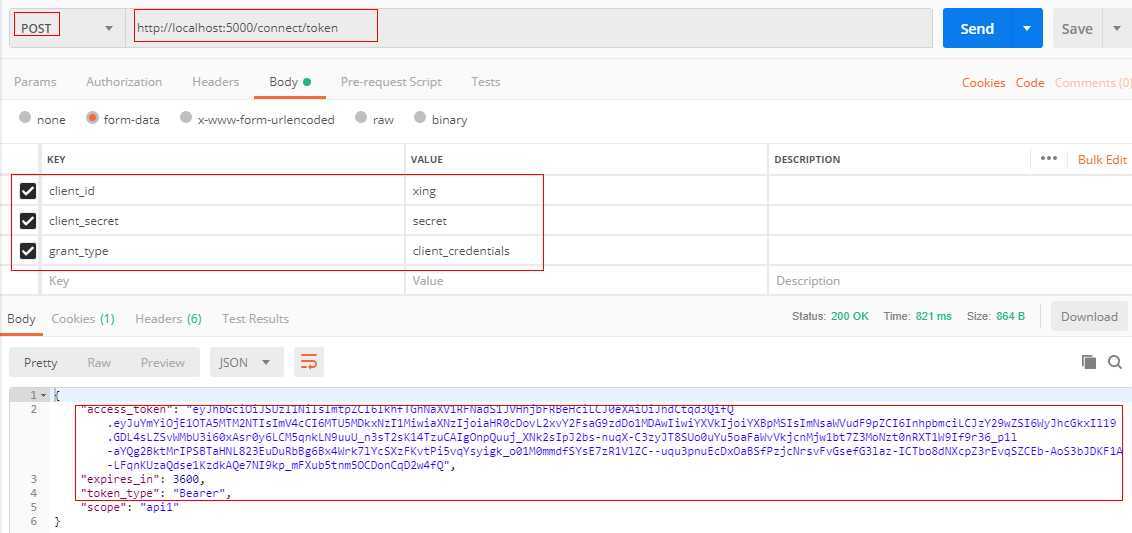This screenshot has height=533, width=1132.
Task: Select the "scope": "api1" line
Action: 130,507
